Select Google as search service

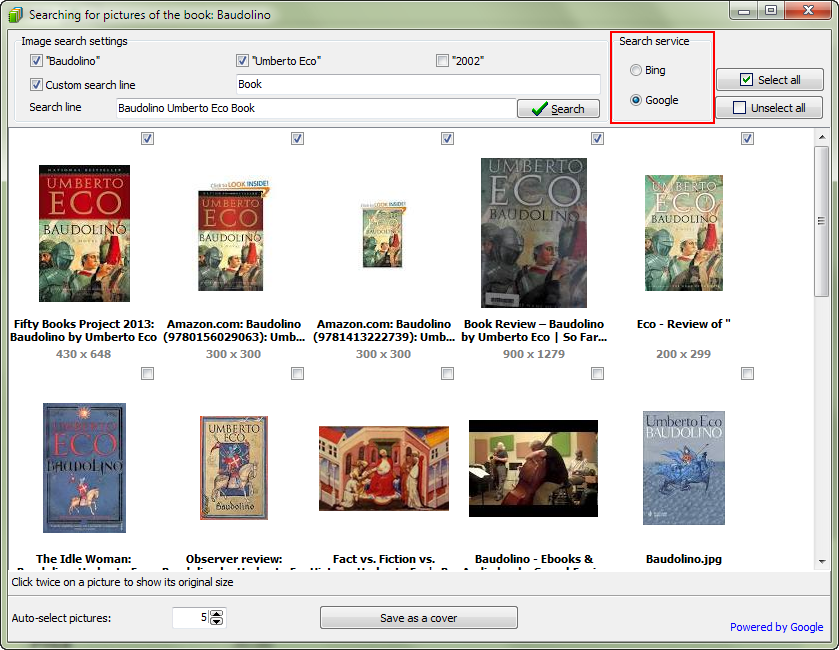pos(636,100)
